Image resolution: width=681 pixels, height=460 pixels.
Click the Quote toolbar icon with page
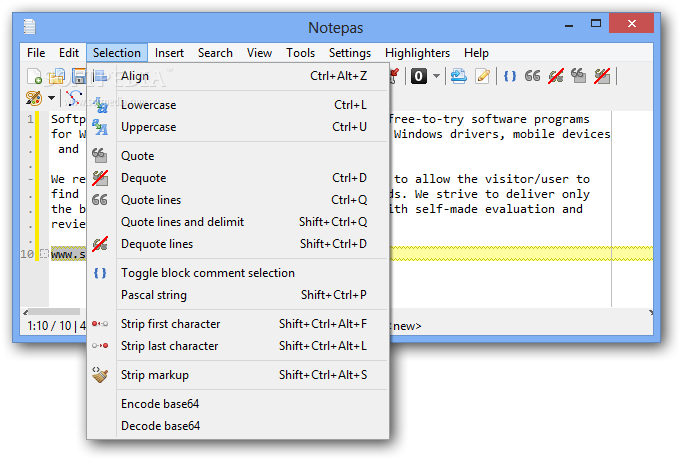click(579, 76)
